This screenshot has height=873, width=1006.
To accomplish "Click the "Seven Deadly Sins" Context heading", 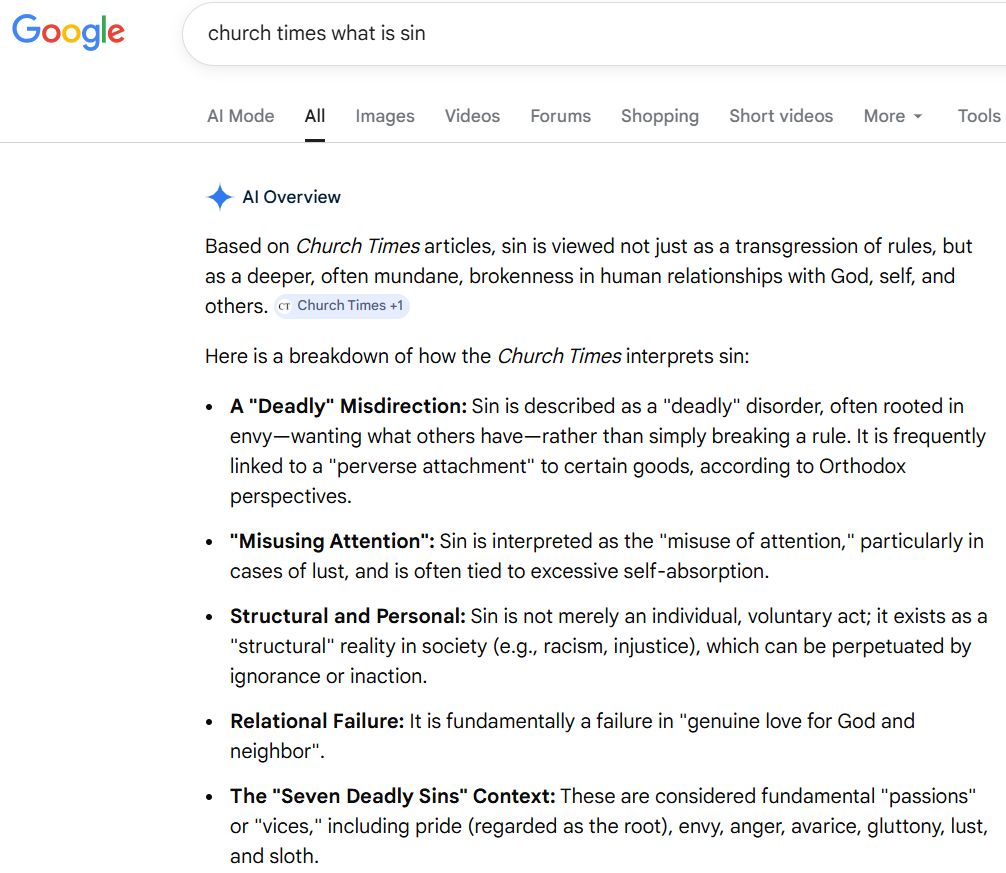I will (x=392, y=797).
